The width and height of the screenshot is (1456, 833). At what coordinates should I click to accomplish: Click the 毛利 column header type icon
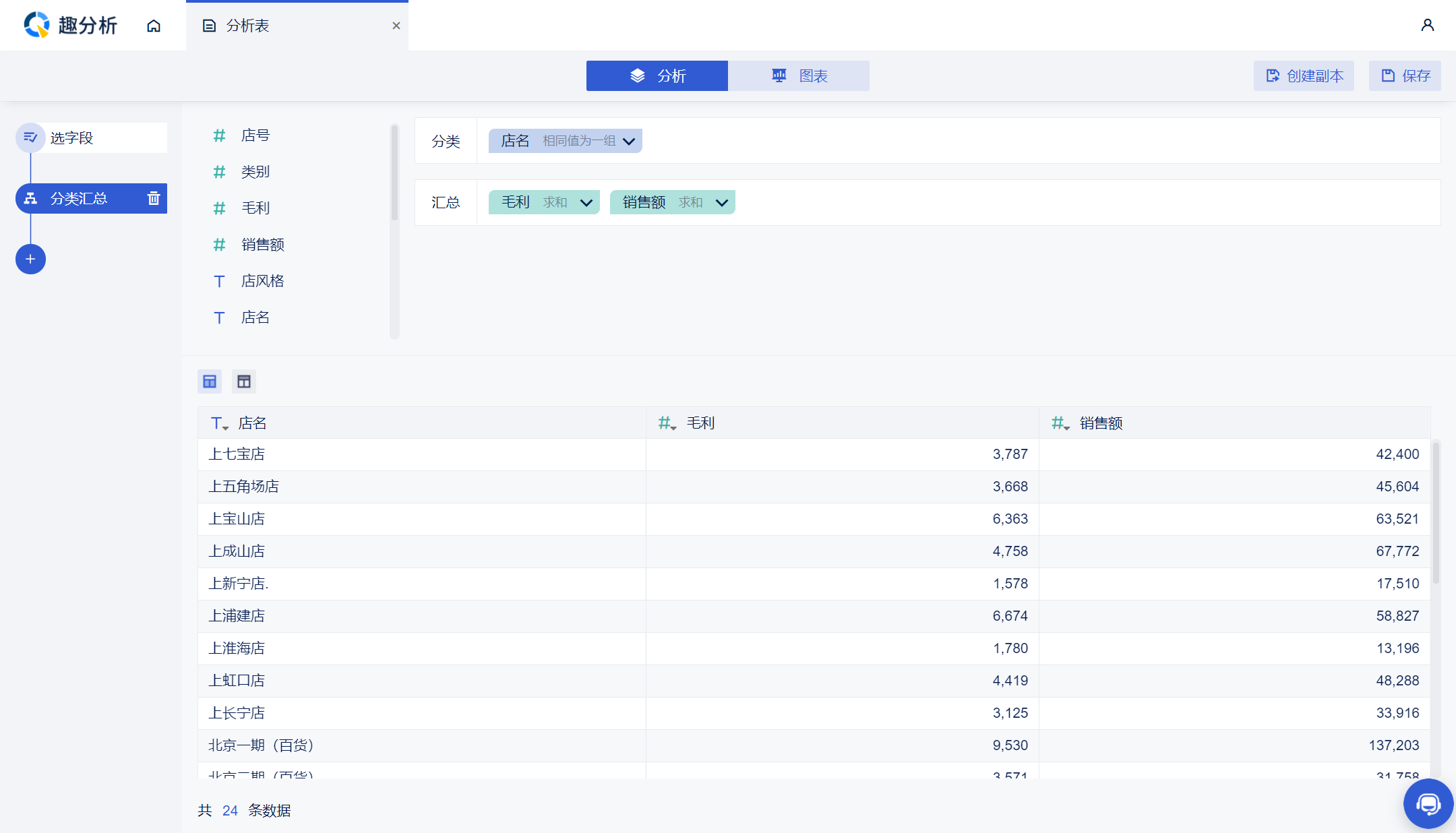pyautogui.click(x=667, y=423)
